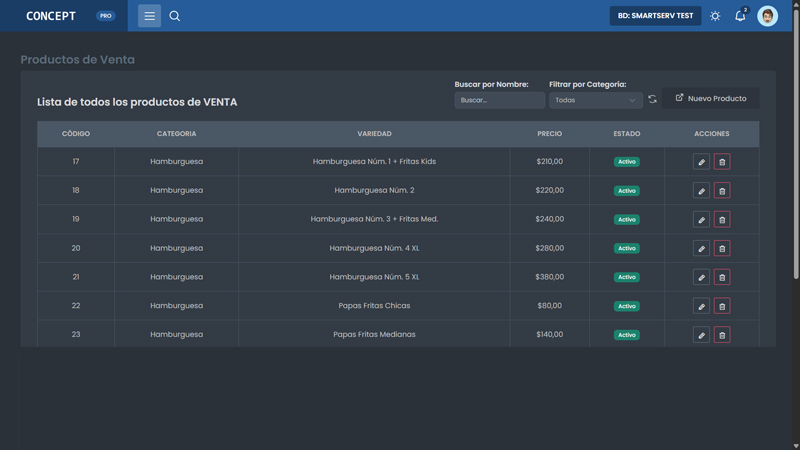
Task: Delete product code 18
Action: click(x=722, y=191)
